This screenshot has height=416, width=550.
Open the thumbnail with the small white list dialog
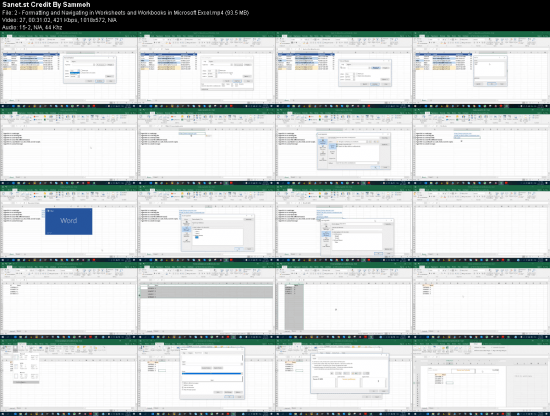tap(481, 69)
